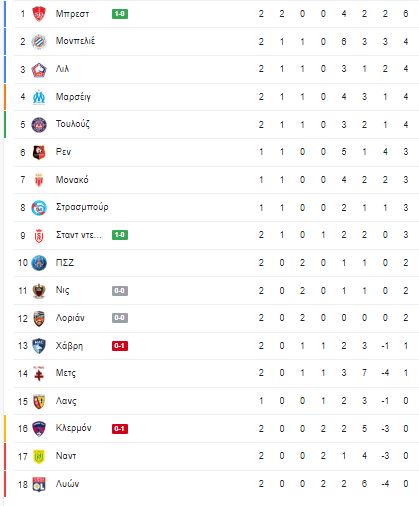The height and width of the screenshot is (506, 419).
Task: Open the Lyon OL crest
Action: [x=39, y=484]
